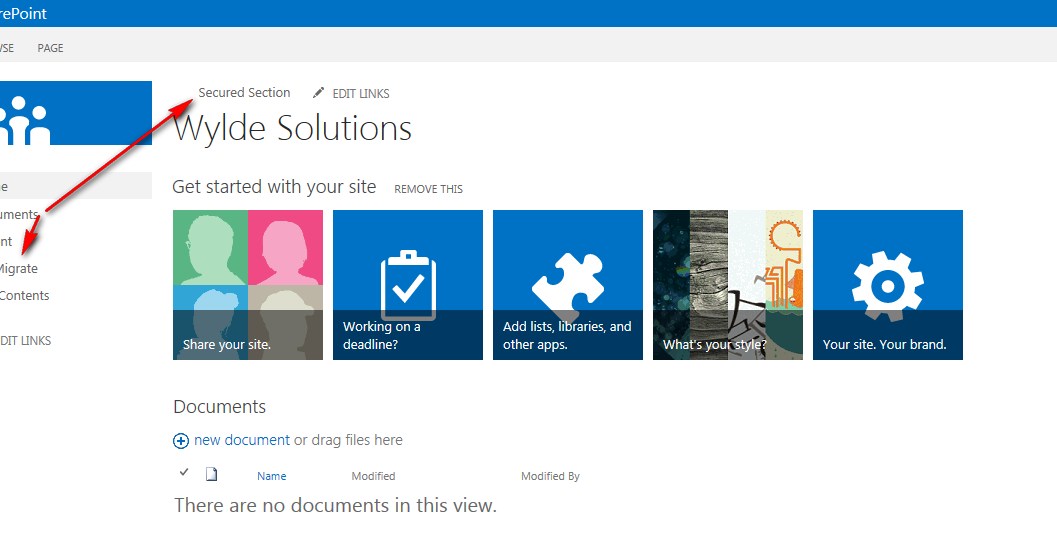Sort by the Modified By column header

(x=550, y=476)
